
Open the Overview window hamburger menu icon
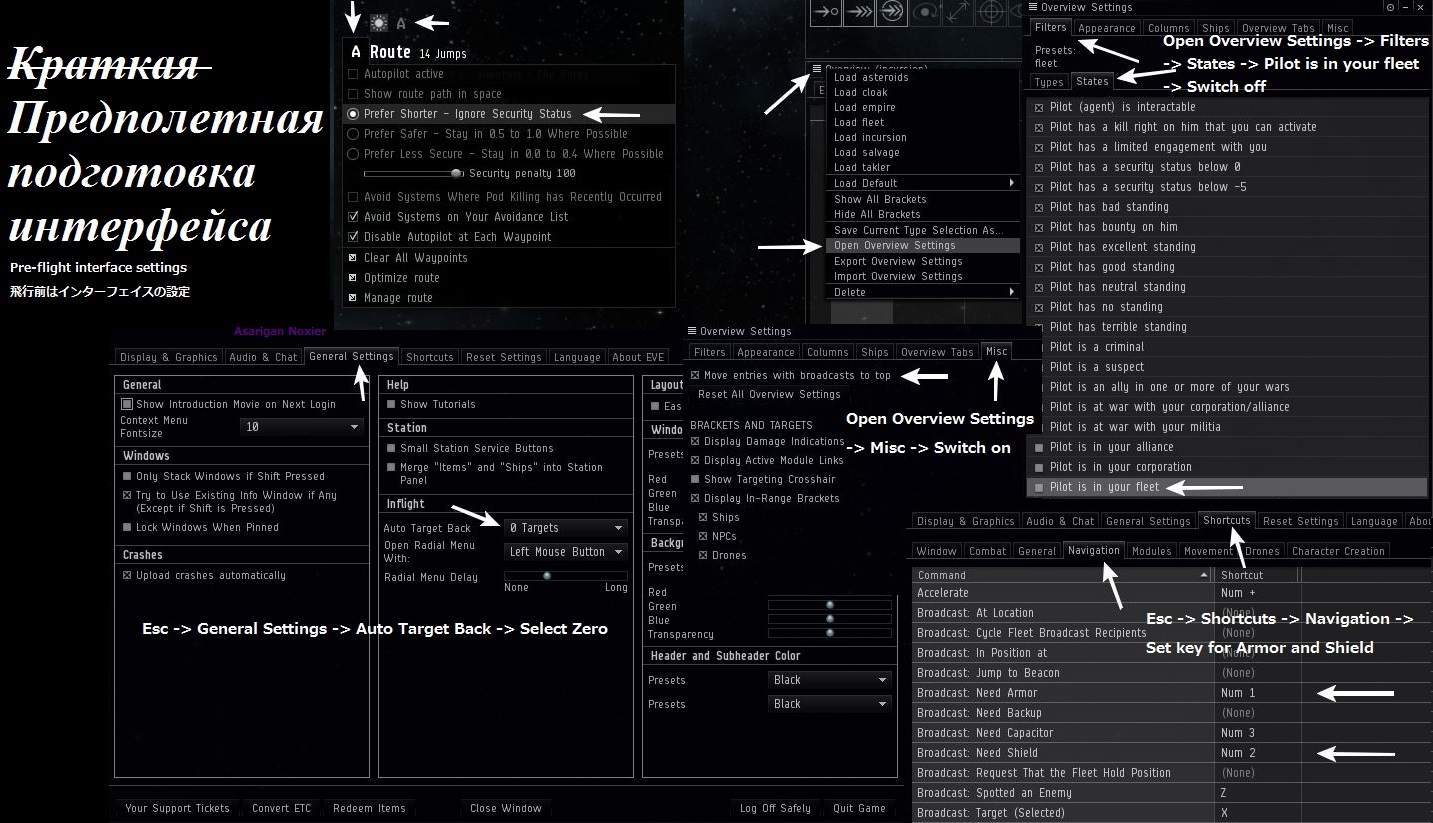(817, 68)
